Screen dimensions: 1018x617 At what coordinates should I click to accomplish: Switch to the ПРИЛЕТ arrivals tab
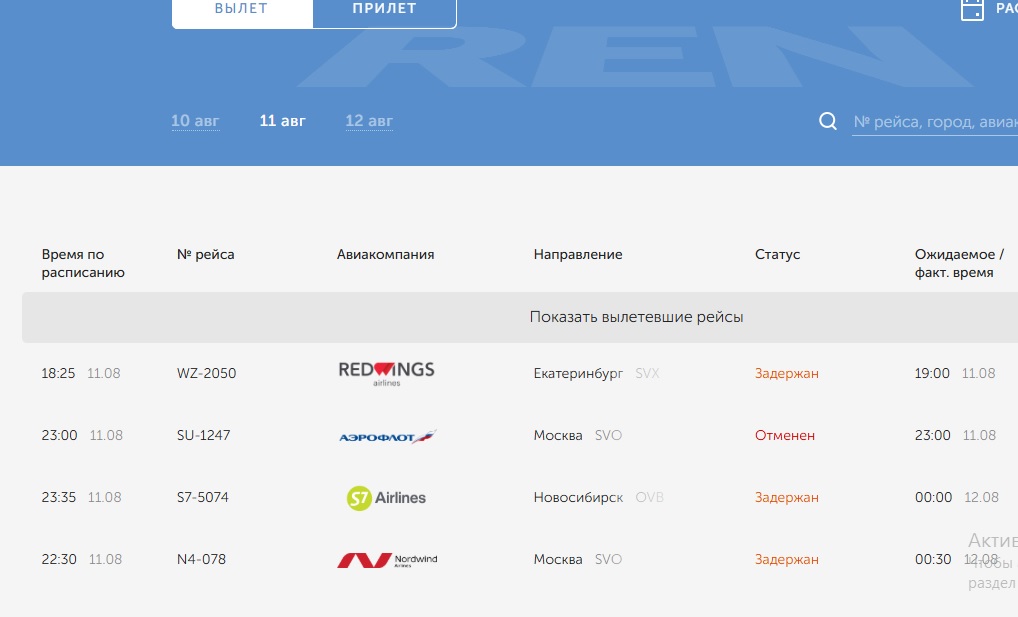pos(384,9)
